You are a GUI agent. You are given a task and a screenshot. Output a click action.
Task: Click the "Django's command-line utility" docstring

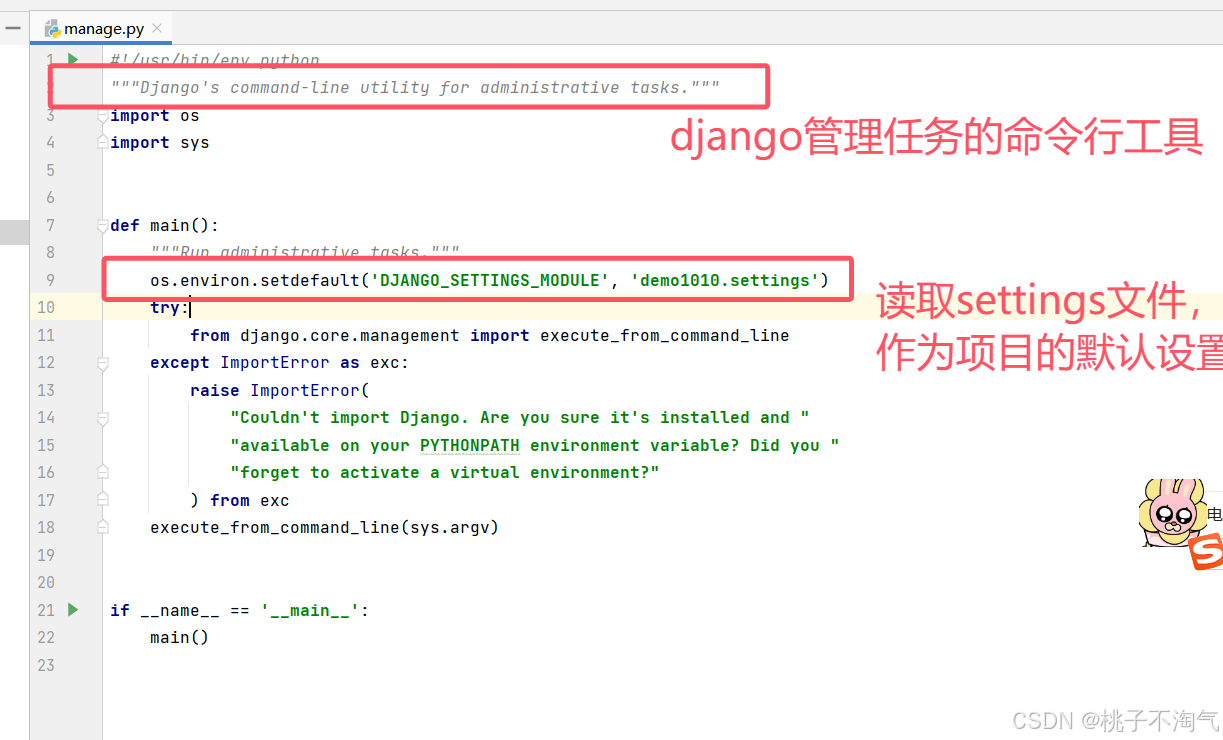[415, 88]
